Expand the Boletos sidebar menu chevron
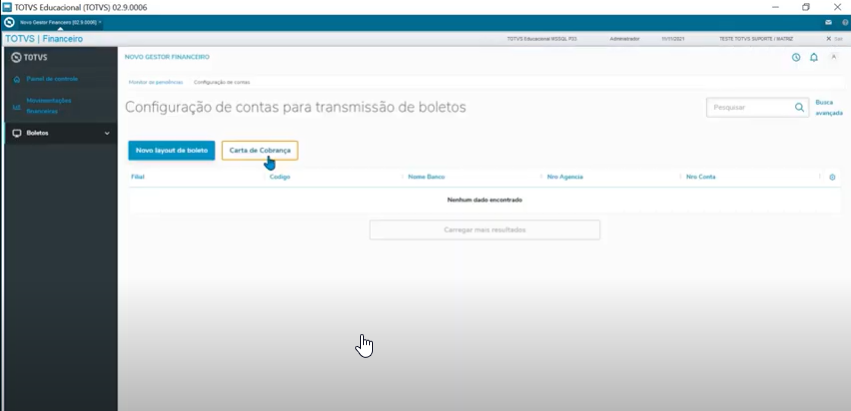This screenshot has width=851, height=411. 107,133
